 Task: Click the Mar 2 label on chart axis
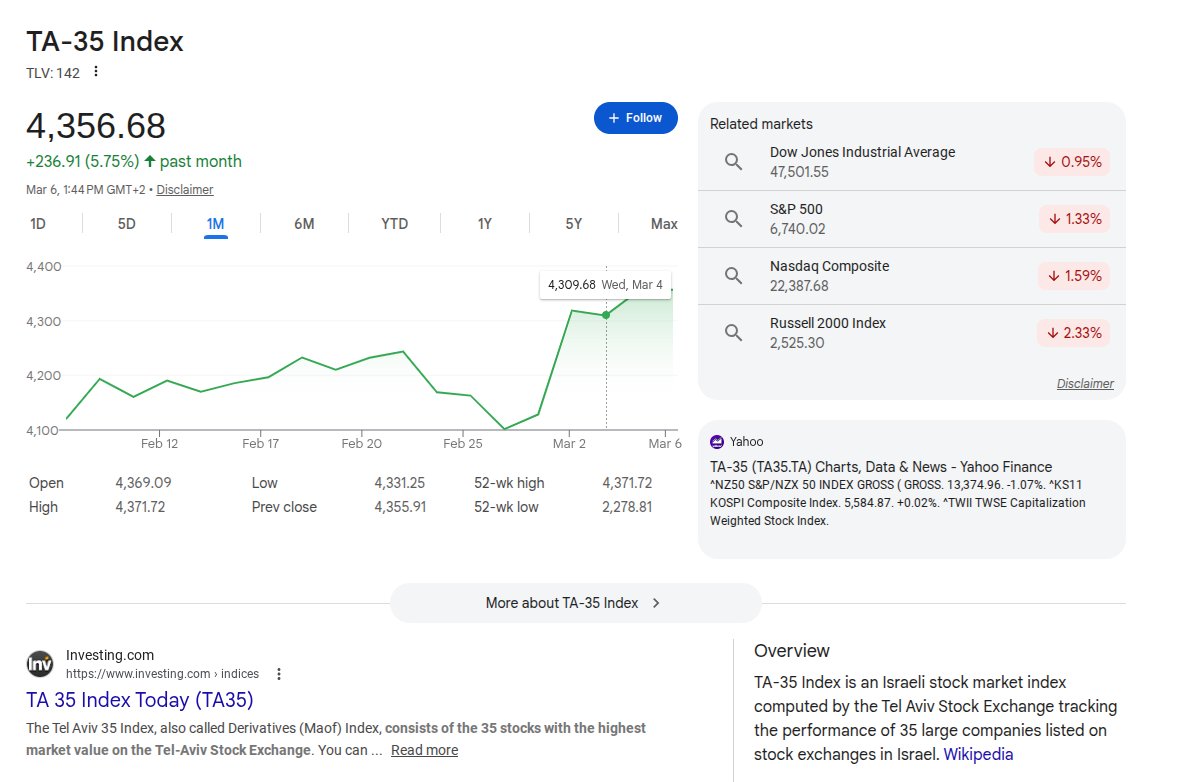[569, 443]
